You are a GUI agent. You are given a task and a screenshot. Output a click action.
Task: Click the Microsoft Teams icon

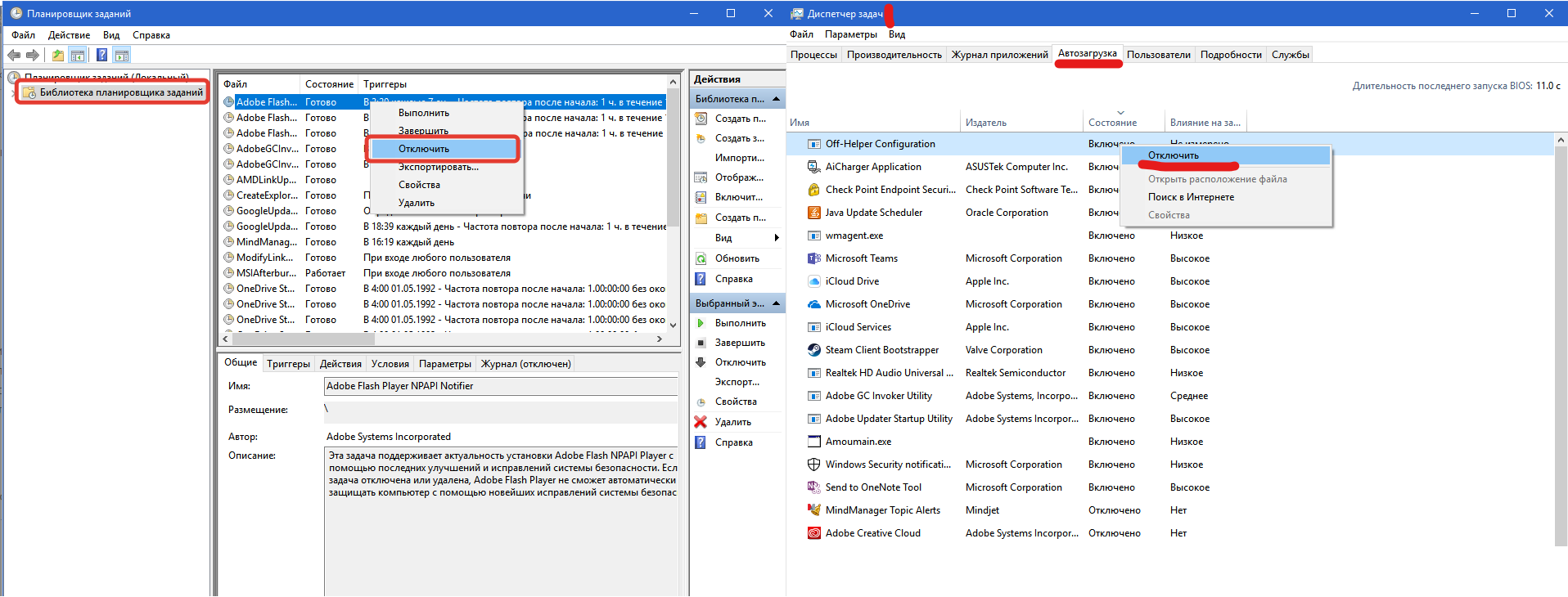tap(813, 258)
